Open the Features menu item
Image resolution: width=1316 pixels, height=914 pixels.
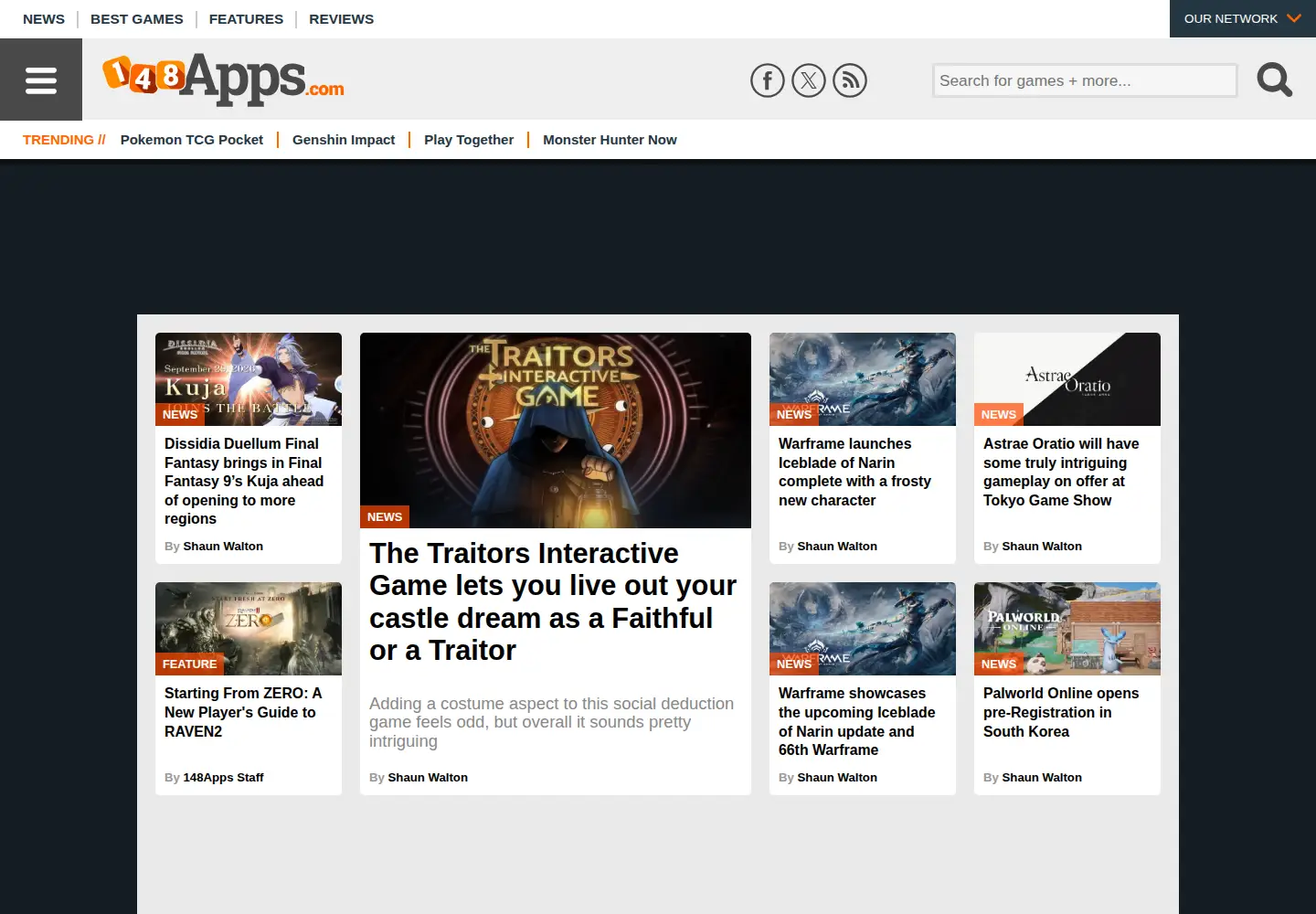[246, 18]
